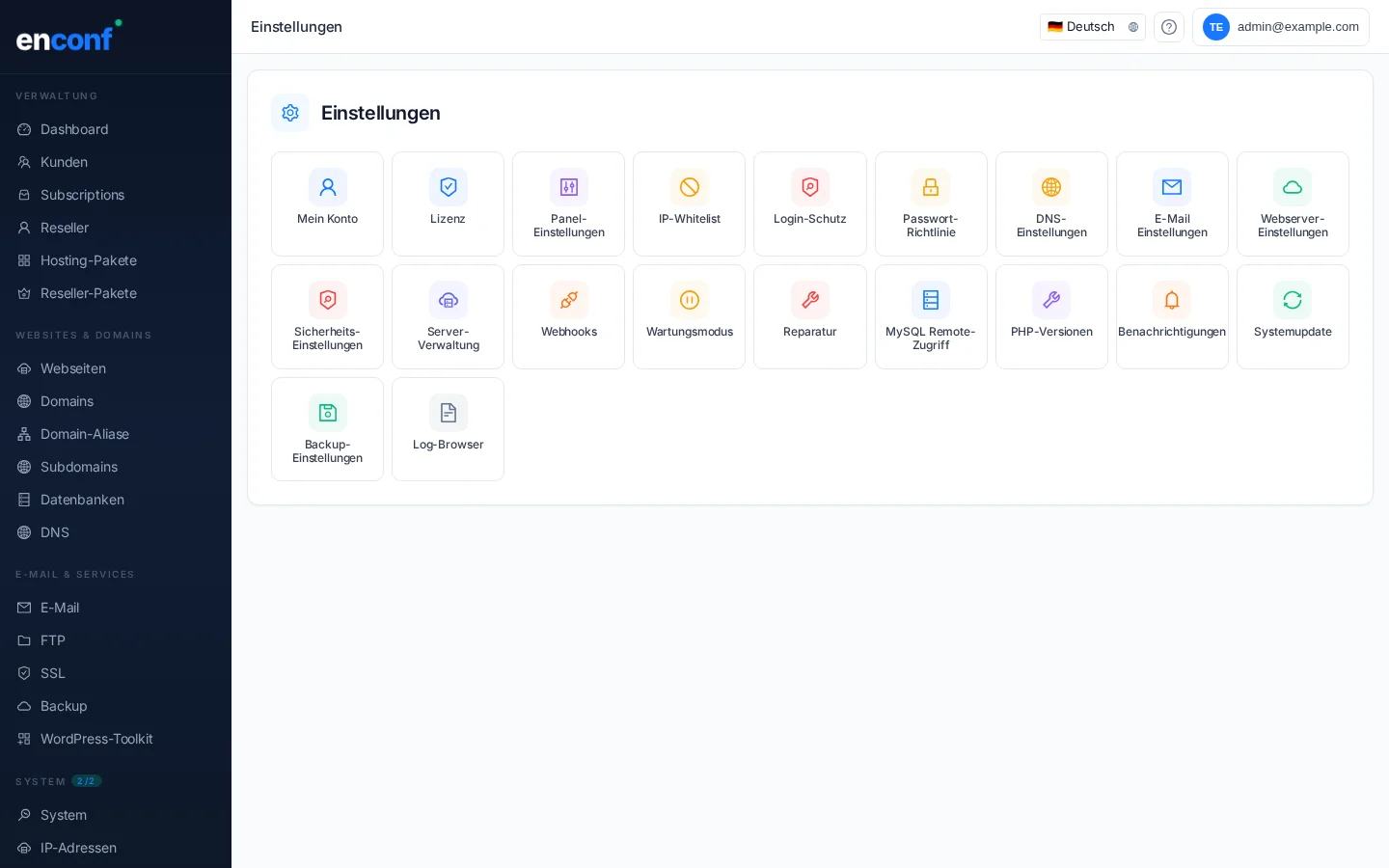Open Passwort-Richtlinie lock icon tile
This screenshot has width=1389, height=868.
coord(930,187)
